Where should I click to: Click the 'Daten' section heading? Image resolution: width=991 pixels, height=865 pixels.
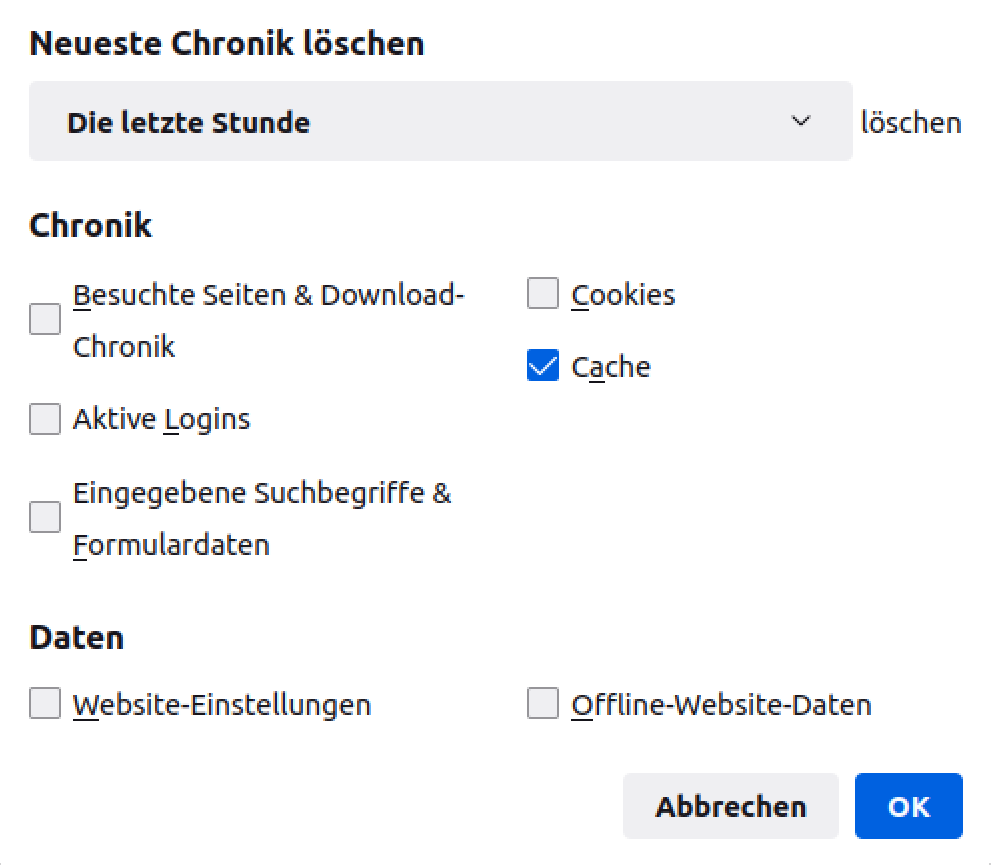pyautogui.click(x=77, y=638)
